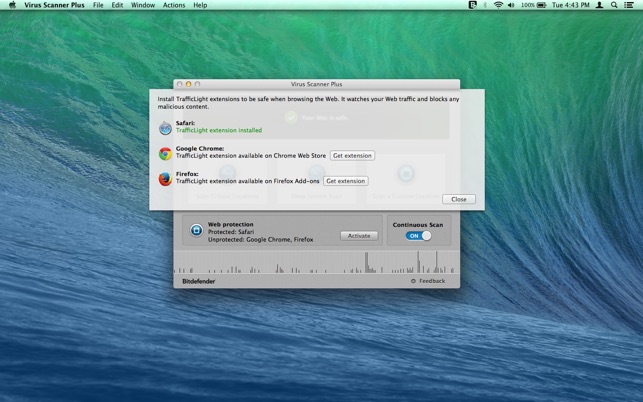Open the Bitdefender menu bar status icon

pos(472,5)
